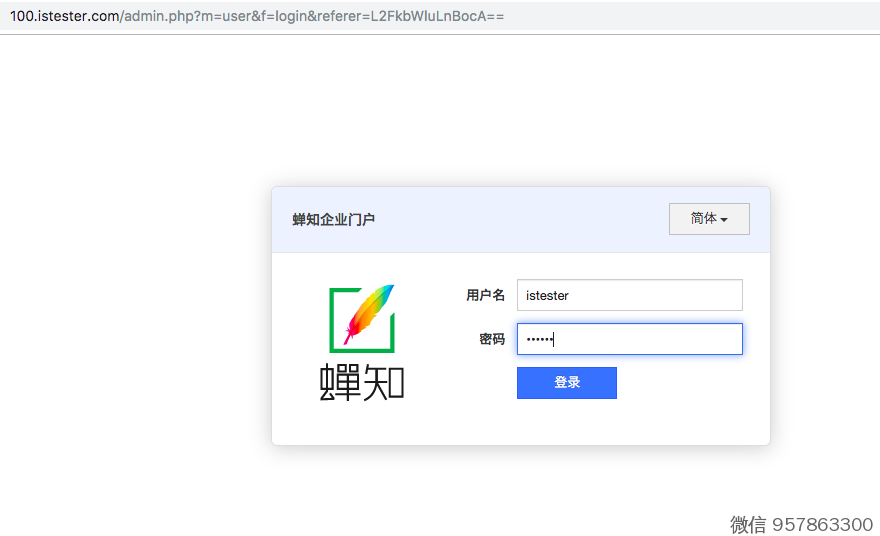
Task: Click the 用户名 field label
Action: 485,295
